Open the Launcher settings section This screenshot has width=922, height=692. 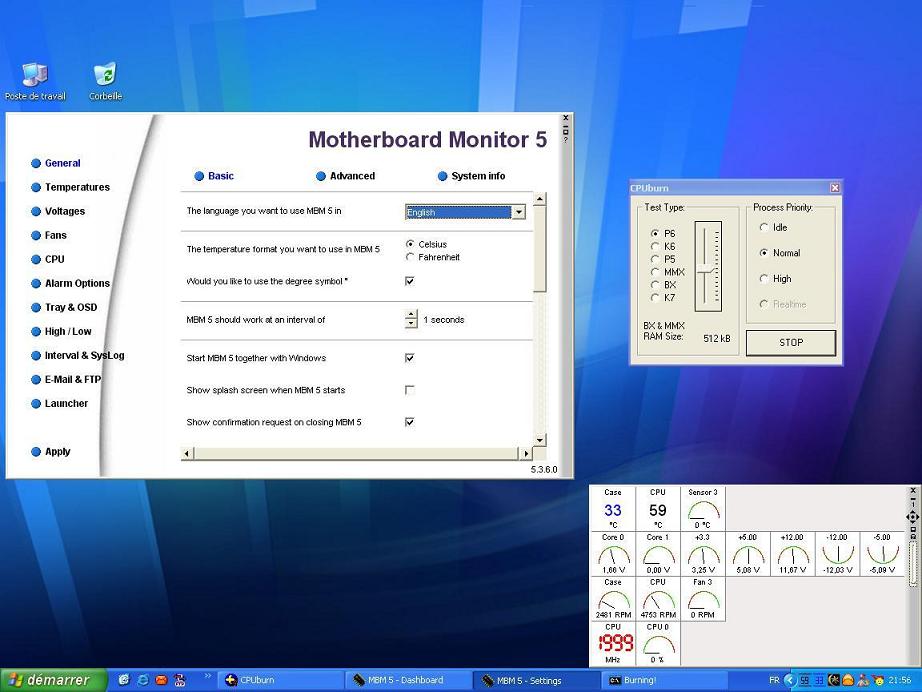pyautogui.click(x=59, y=403)
